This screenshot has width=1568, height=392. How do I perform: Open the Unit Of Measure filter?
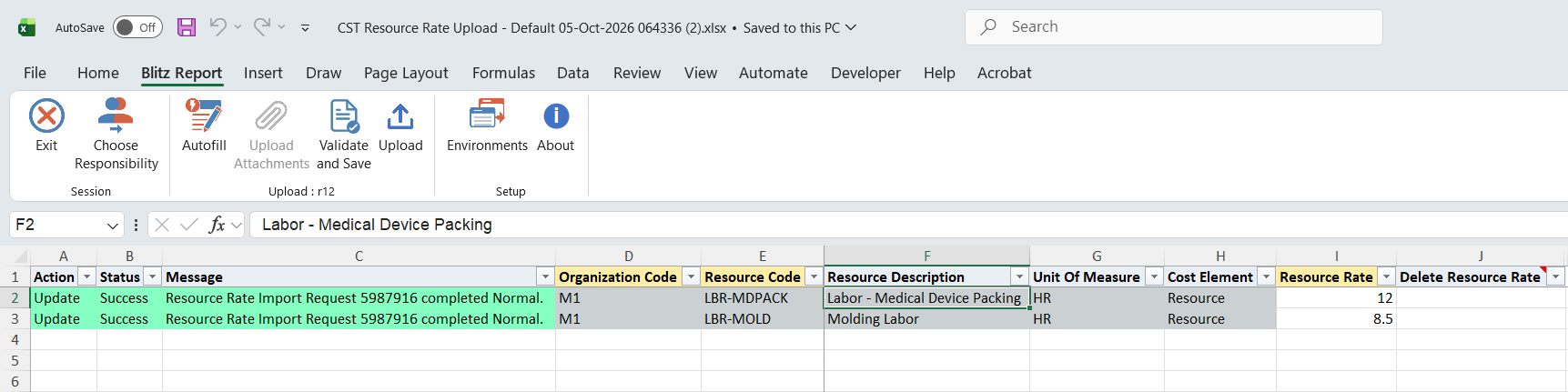tap(1154, 276)
